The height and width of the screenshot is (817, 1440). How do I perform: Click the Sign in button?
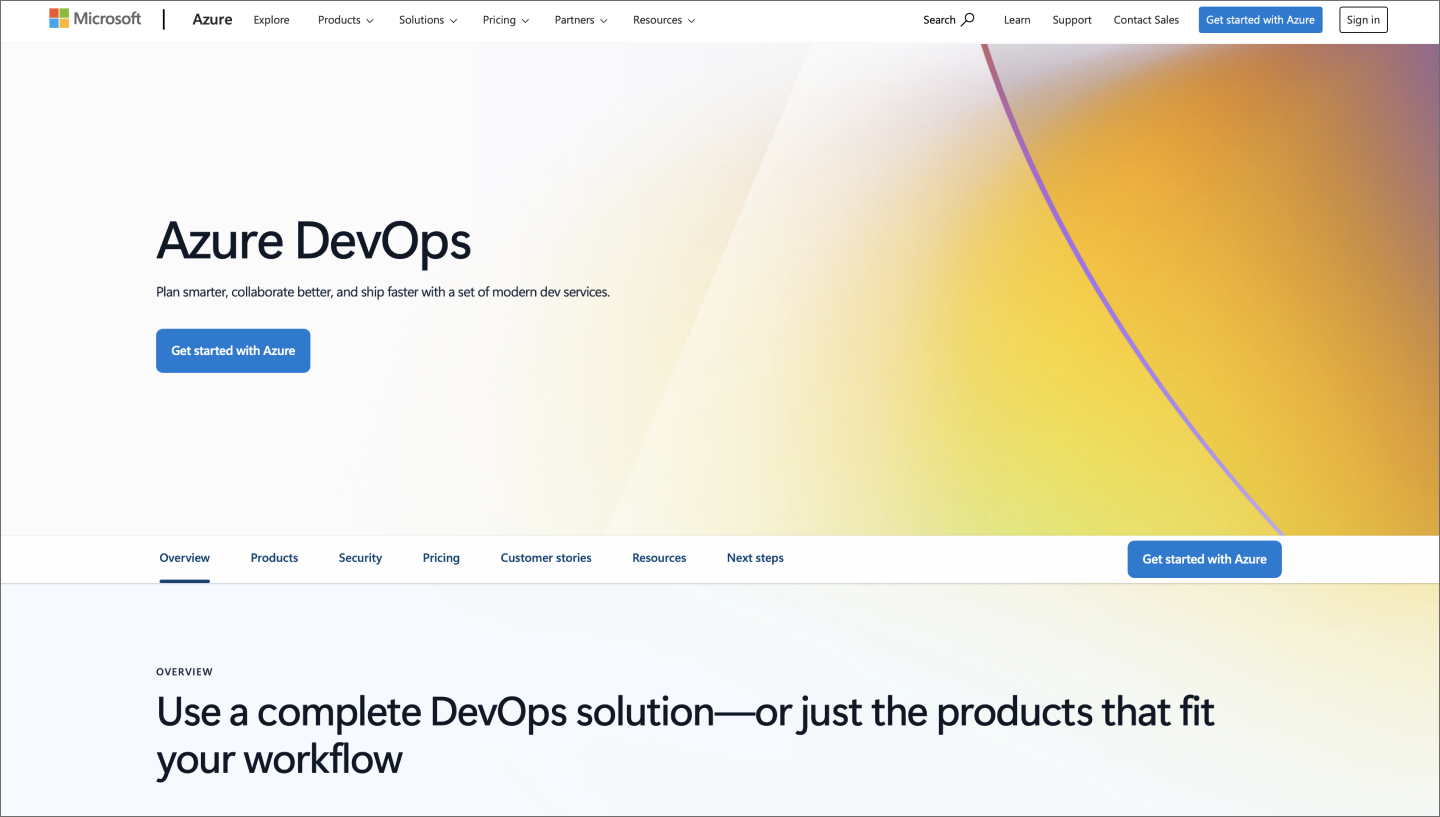click(1363, 20)
